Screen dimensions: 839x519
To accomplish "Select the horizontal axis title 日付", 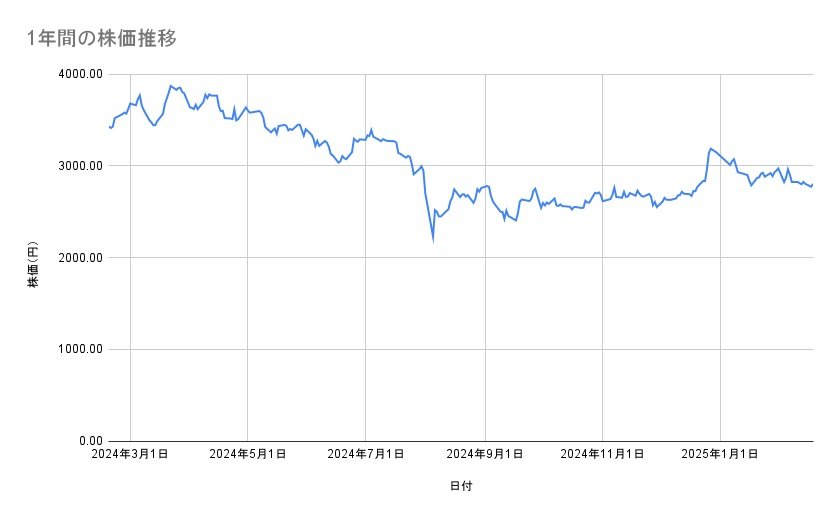I will pyautogui.click(x=461, y=486).
